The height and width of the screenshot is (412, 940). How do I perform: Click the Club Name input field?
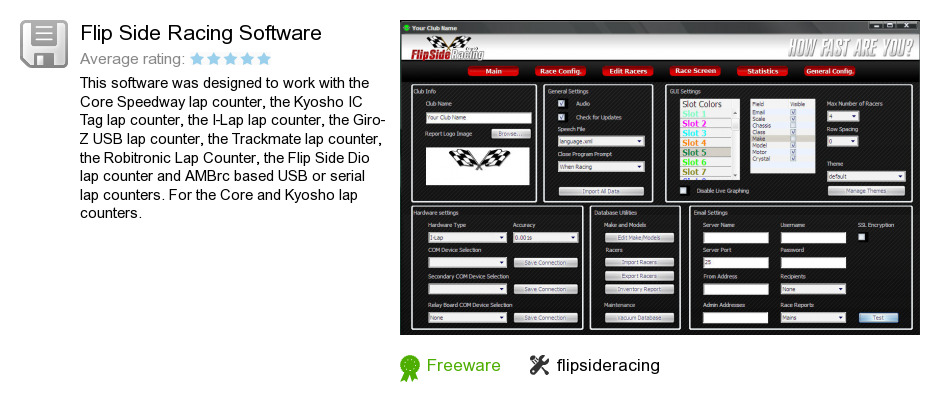pos(478,118)
